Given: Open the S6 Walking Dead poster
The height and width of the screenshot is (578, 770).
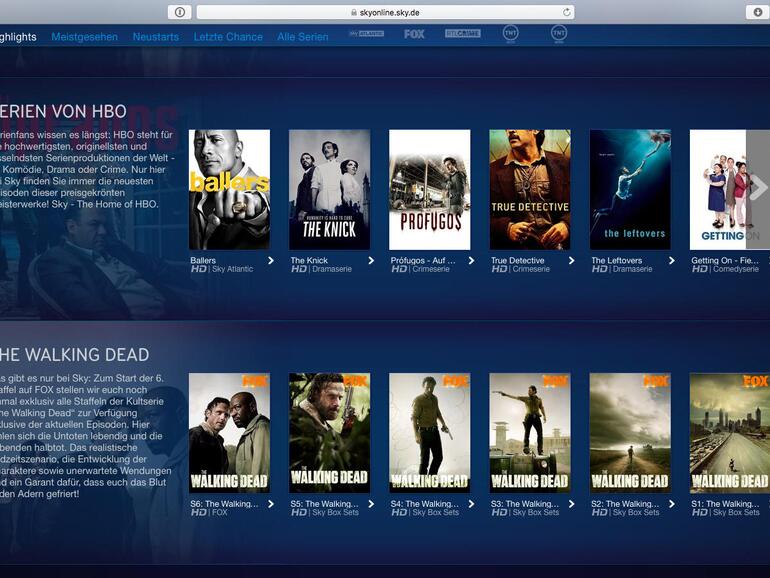Looking at the screenshot, I should 229,433.
